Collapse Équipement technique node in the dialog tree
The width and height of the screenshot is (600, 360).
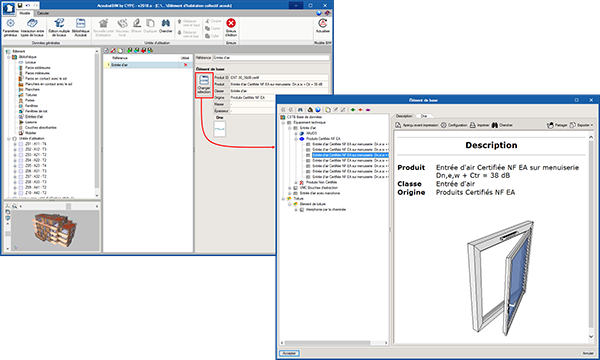pyautogui.click(x=284, y=122)
